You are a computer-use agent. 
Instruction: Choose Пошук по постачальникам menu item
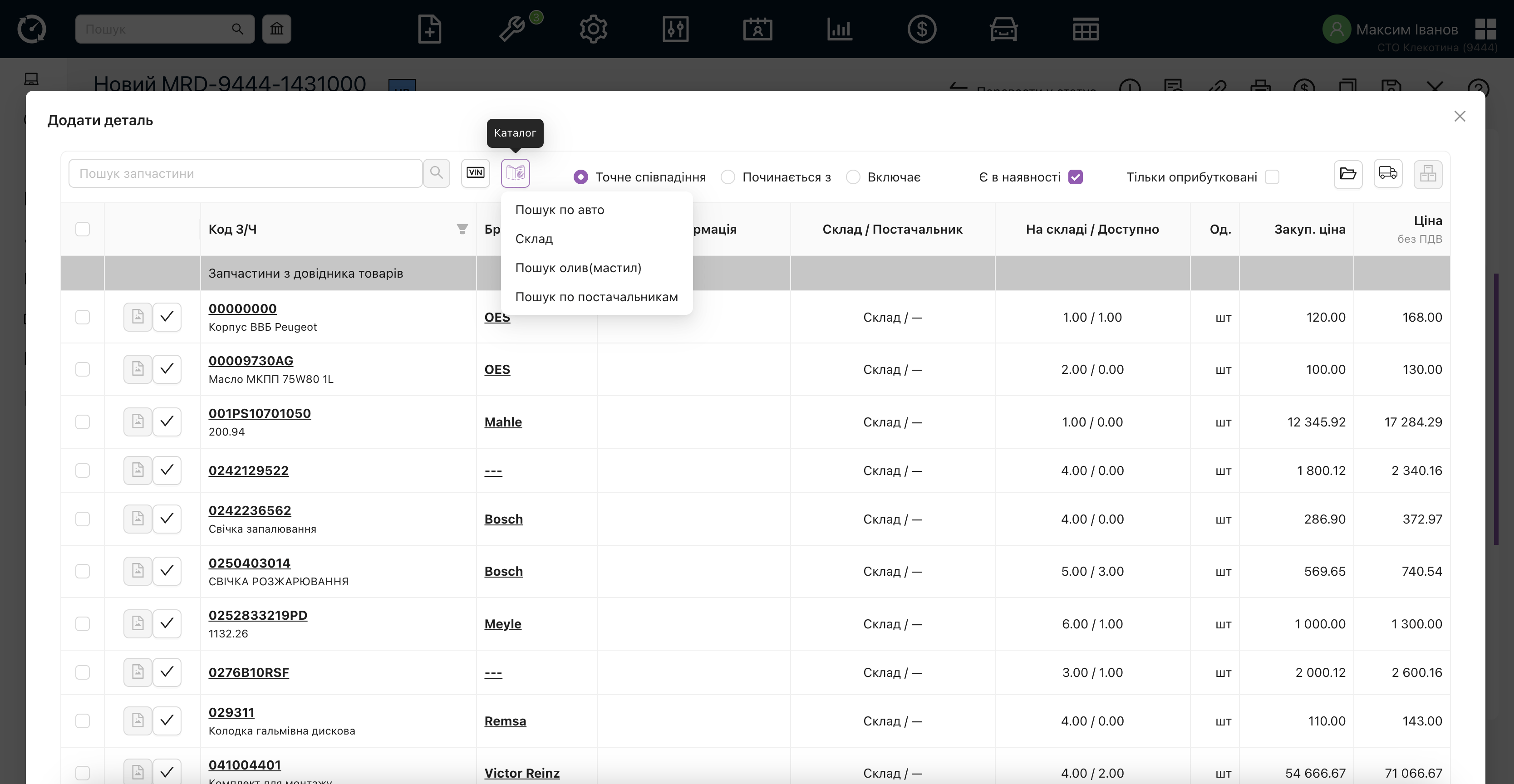point(596,297)
